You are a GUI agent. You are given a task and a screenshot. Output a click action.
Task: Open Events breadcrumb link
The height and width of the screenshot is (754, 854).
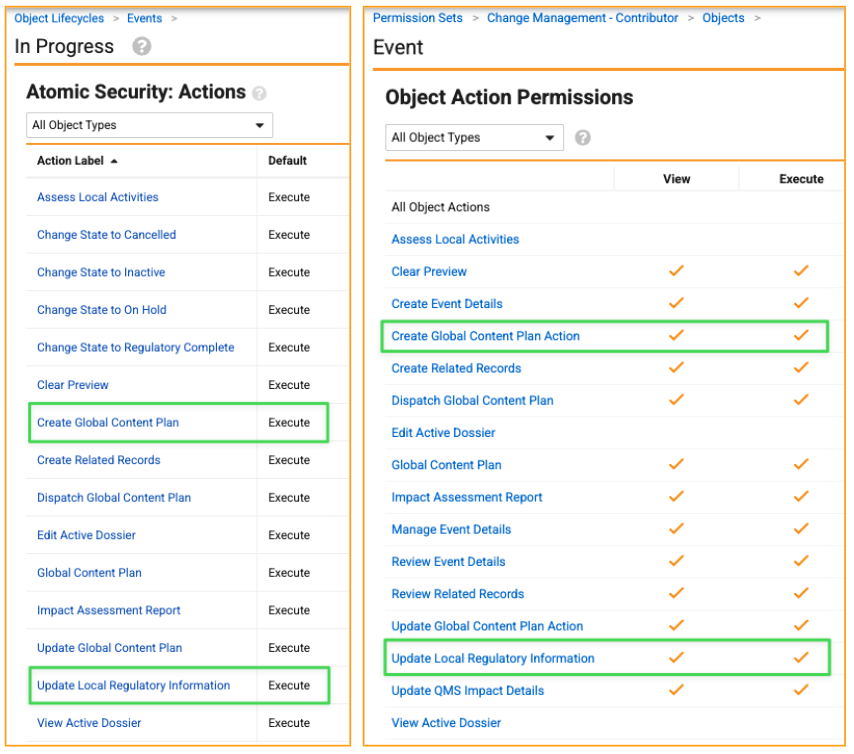(x=144, y=19)
